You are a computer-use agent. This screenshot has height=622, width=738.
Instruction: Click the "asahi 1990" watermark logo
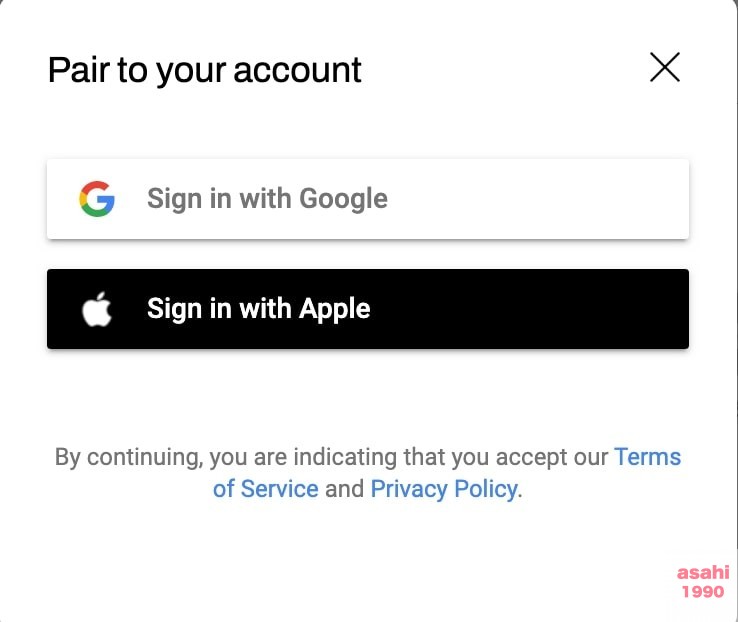tap(701, 581)
